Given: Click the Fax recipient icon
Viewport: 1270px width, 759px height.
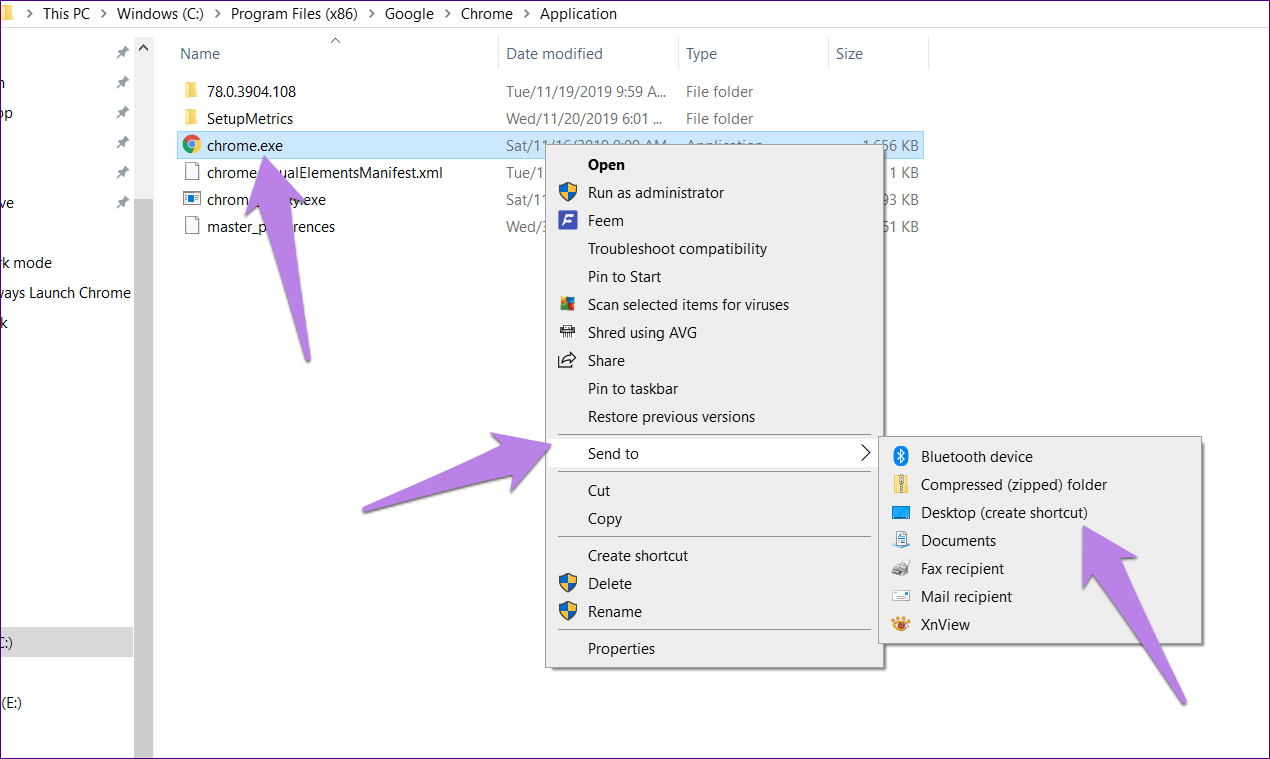Looking at the screenshot, I should (x=901, y=568).
